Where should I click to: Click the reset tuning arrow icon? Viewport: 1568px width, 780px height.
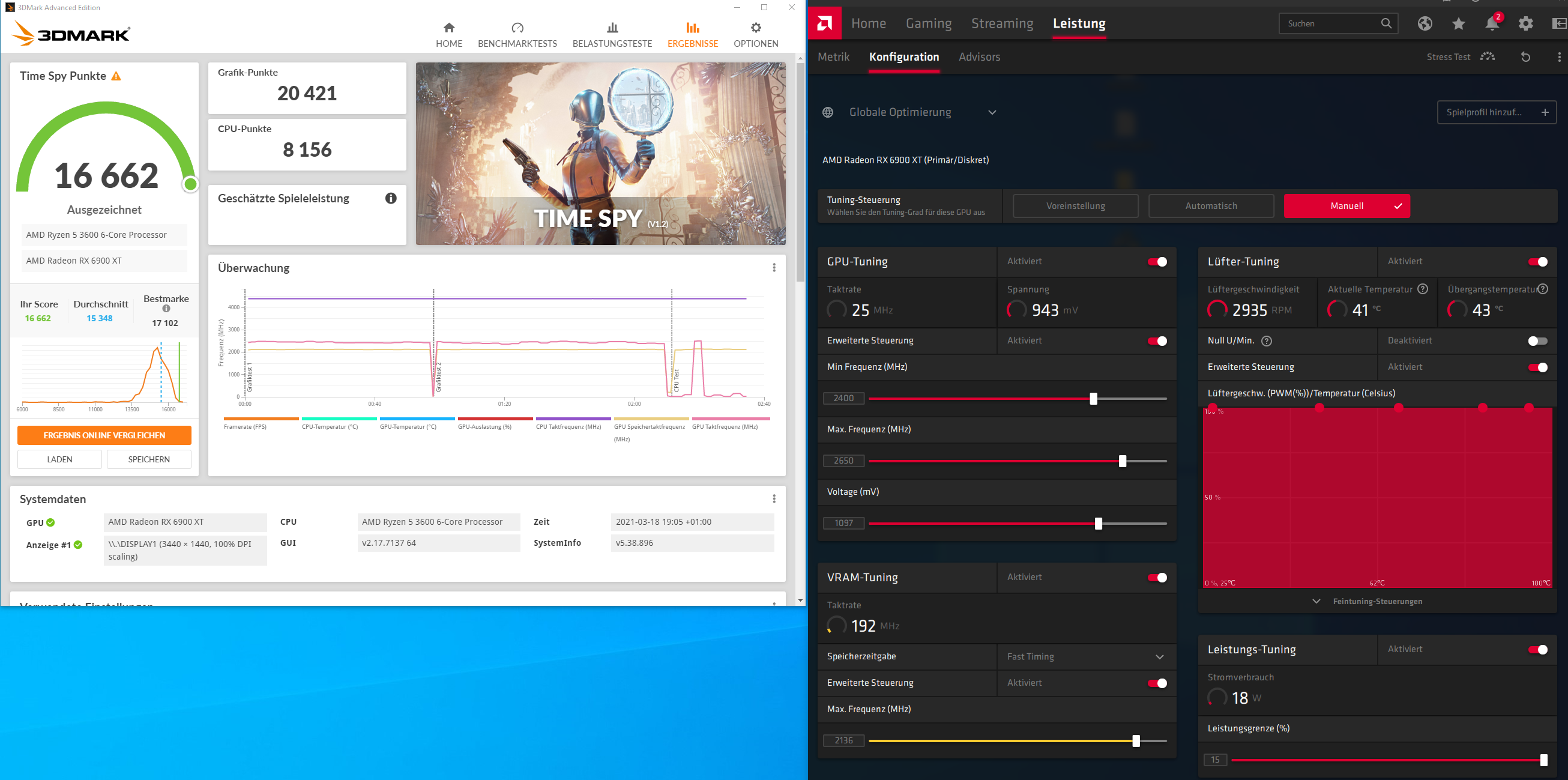[x=1525, y=56]
